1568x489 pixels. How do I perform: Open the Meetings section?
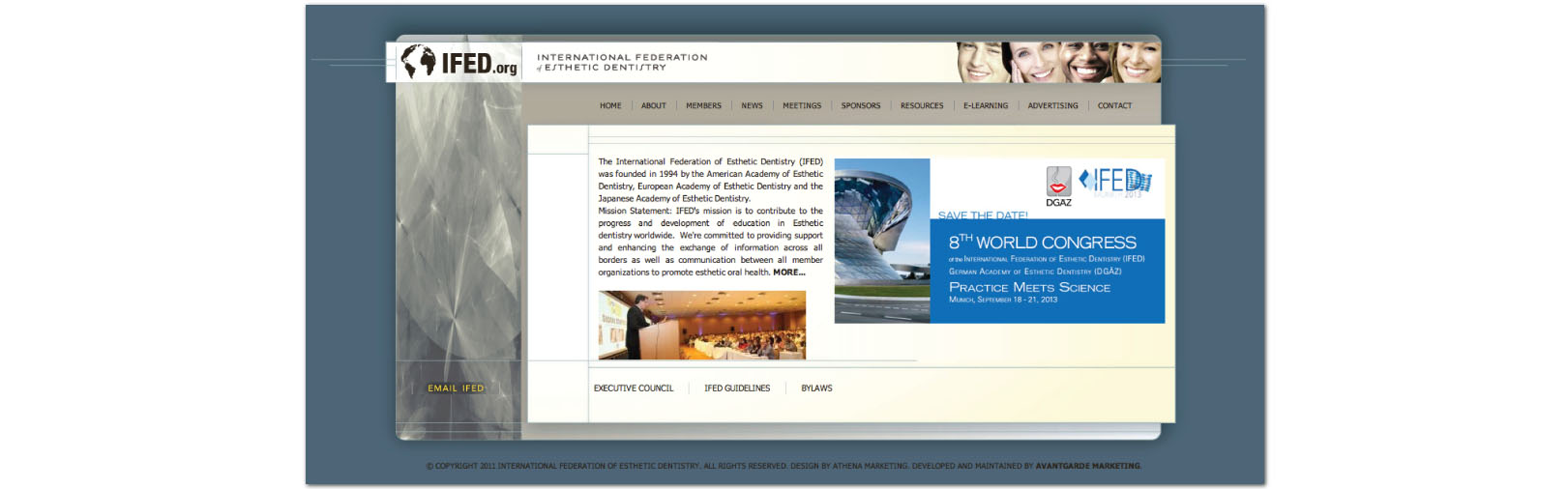(x=802, y=106)
